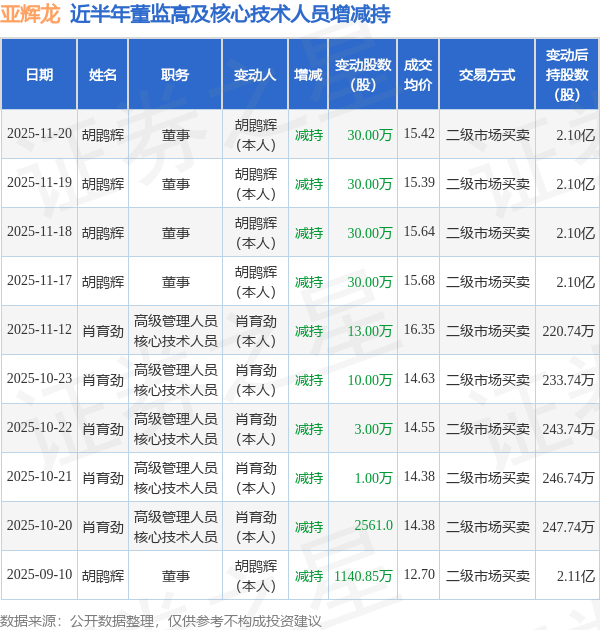The width and height of the screenshot is (600, 630).
Task: Click share change value 1140.85万
Action: pyautogui.click(x=363, y=577)
